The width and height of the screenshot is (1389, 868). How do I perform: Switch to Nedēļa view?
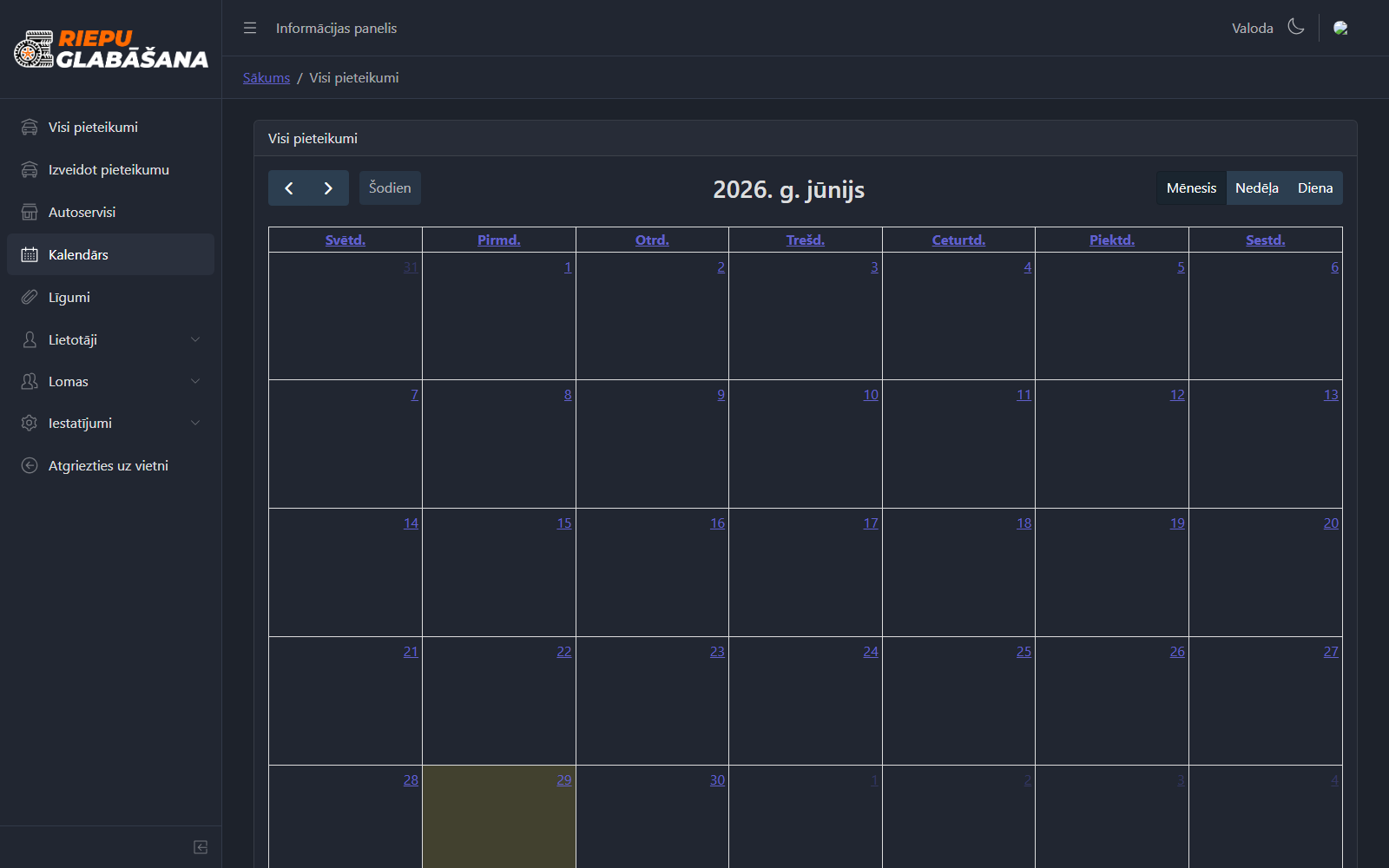point(1257,188)
